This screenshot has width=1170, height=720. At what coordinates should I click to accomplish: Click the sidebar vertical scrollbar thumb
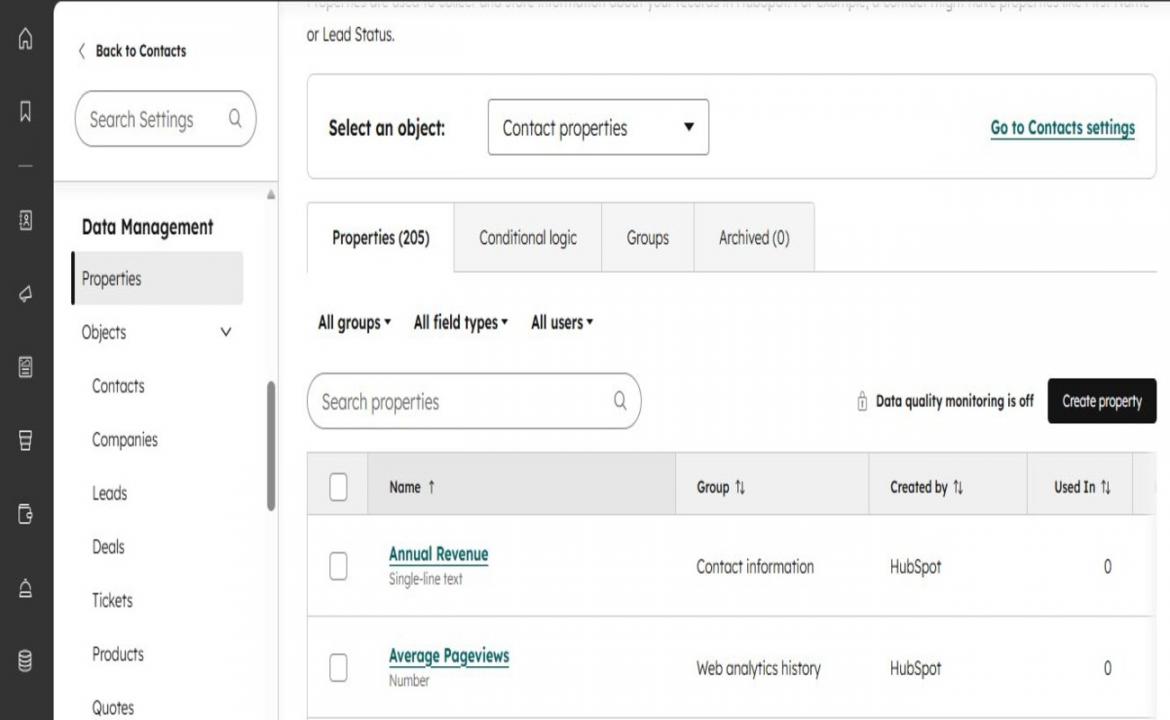coord(271,445)
